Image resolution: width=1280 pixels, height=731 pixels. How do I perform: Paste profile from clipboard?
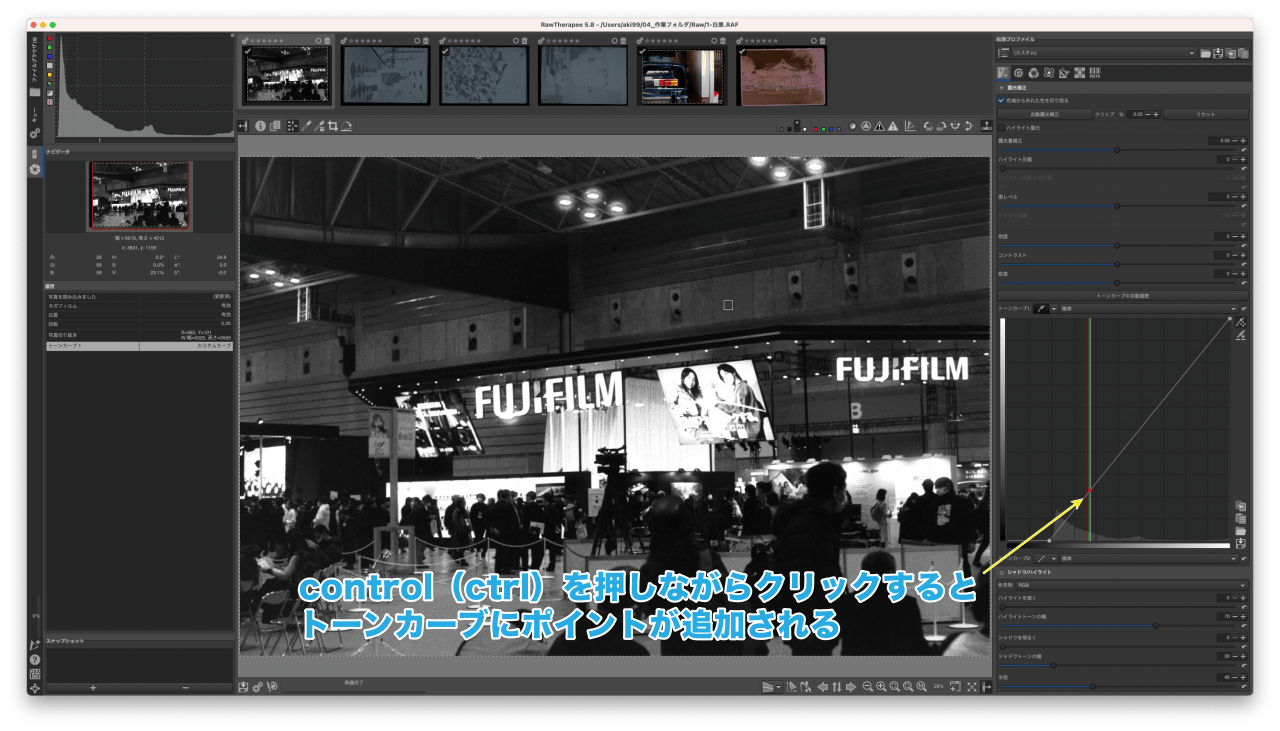coord(1243,53)
